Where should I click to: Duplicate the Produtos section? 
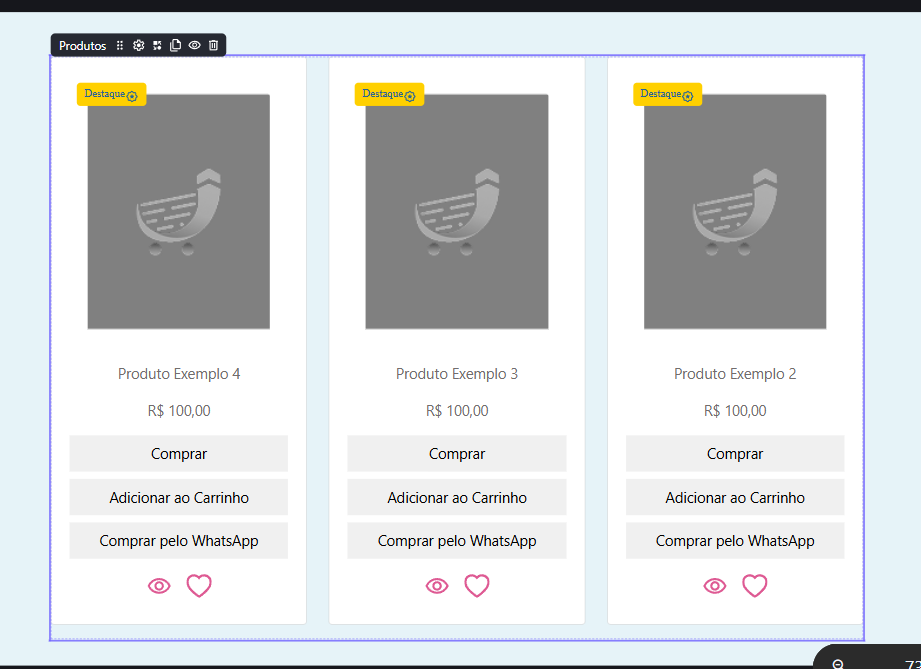(176, 46)
